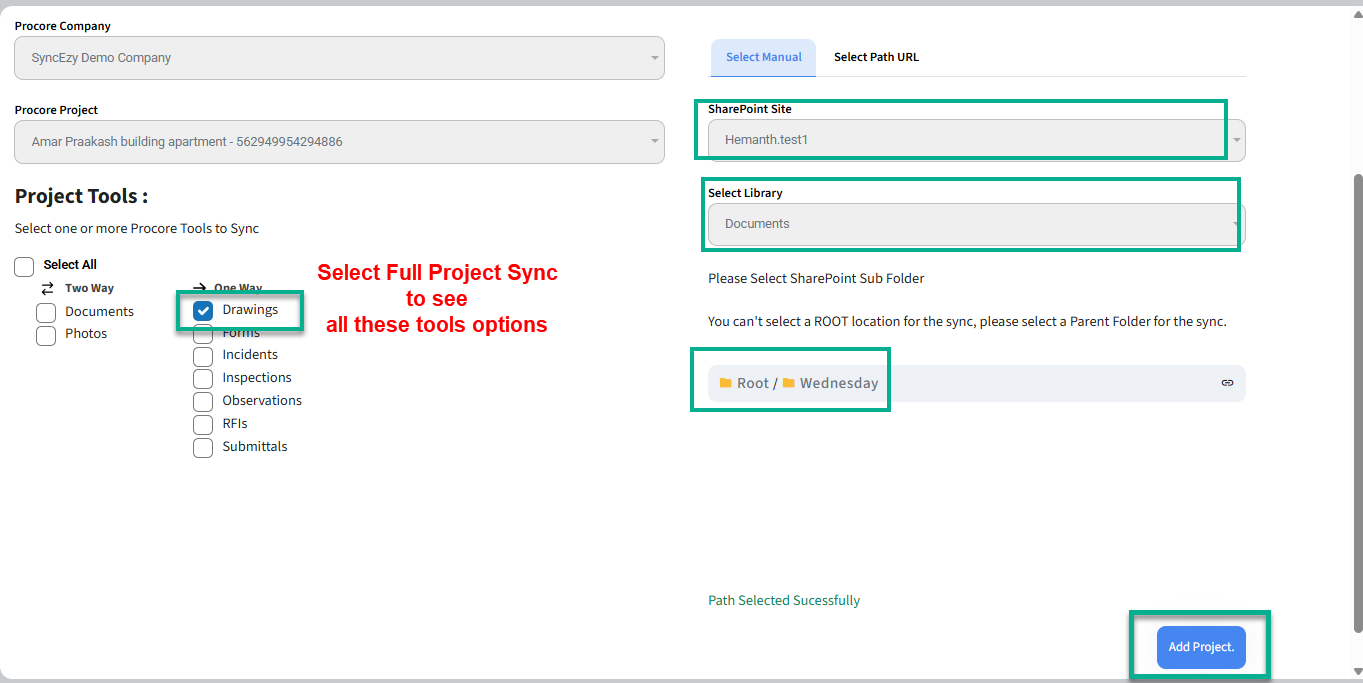Click the Root folder icon in path
The image size is (1363, 683).
[x=726, y=383]
